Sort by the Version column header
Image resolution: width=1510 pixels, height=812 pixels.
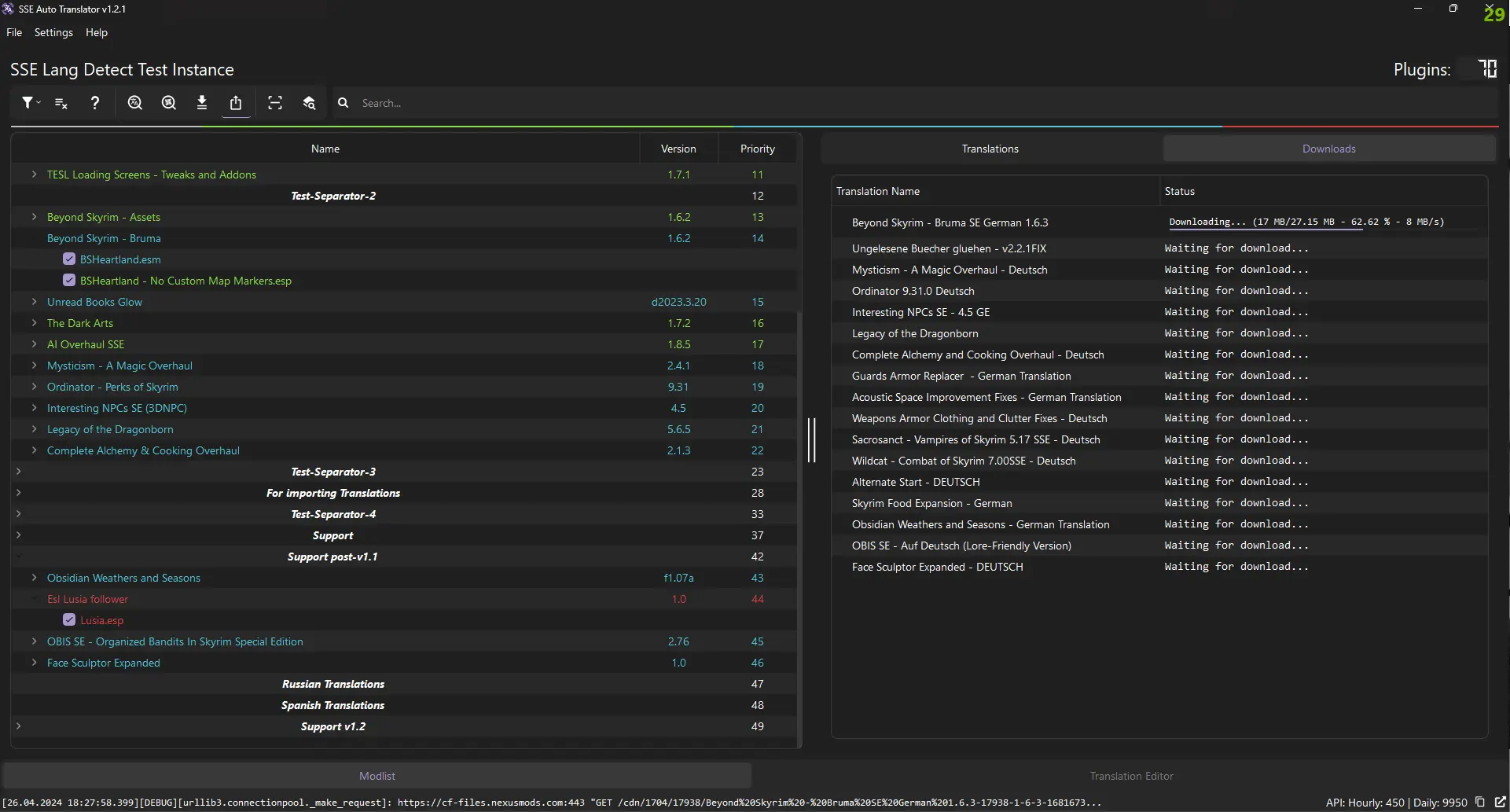point(678,149)
